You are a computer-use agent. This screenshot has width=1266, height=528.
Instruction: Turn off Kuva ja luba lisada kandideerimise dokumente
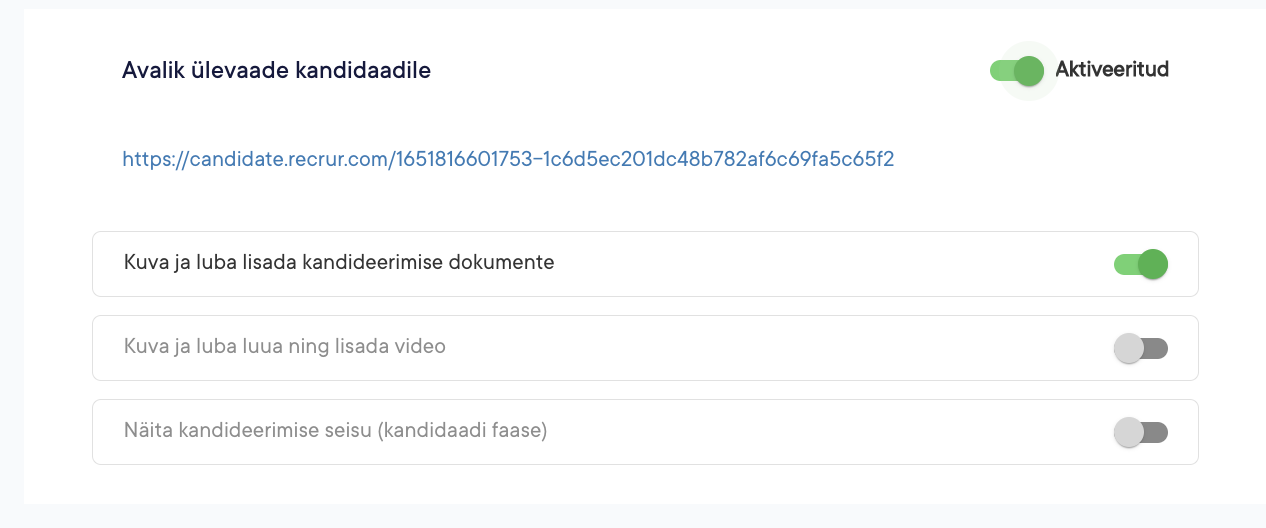coord(1141,264)
